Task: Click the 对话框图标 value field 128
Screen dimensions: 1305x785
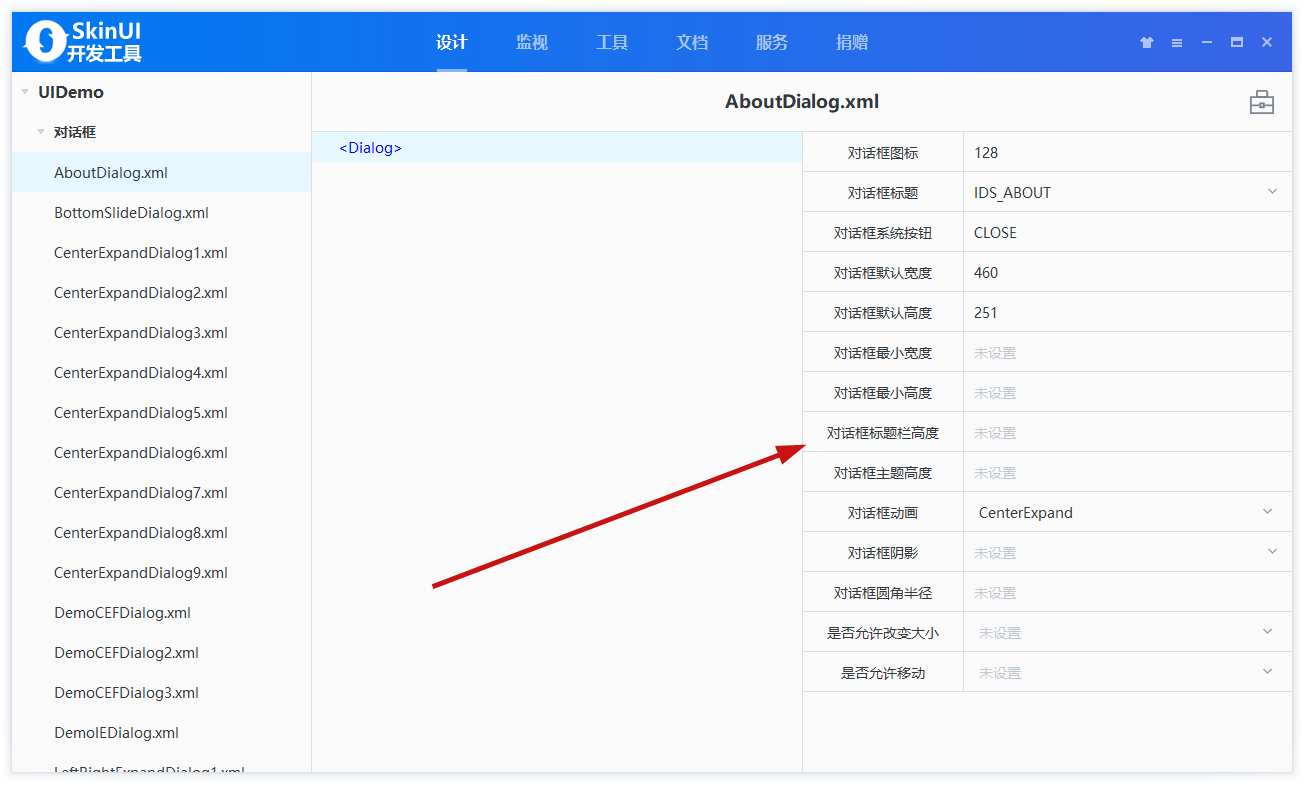Action: click(x=1128, y=152)
